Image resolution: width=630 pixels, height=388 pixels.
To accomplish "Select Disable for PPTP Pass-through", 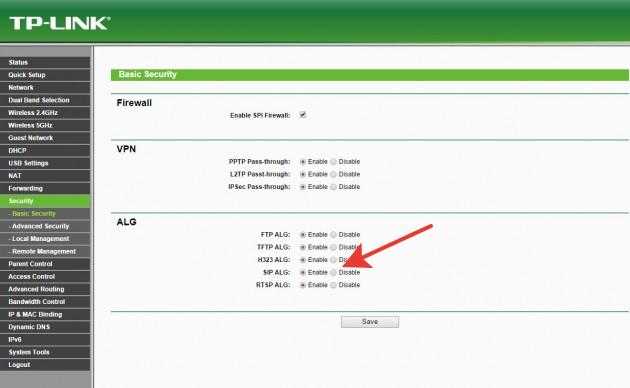I will (333, 162).
